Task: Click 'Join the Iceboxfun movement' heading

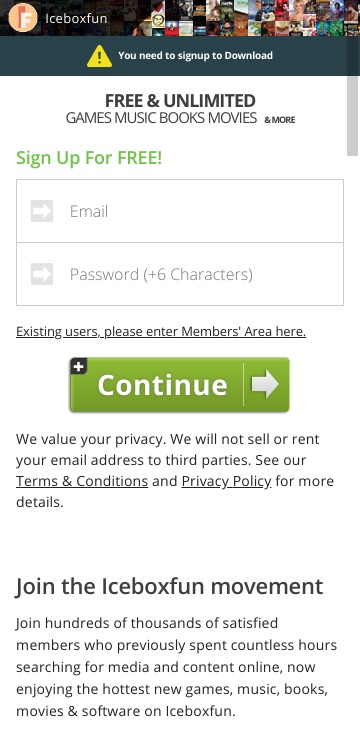Action: coord(169,587)
